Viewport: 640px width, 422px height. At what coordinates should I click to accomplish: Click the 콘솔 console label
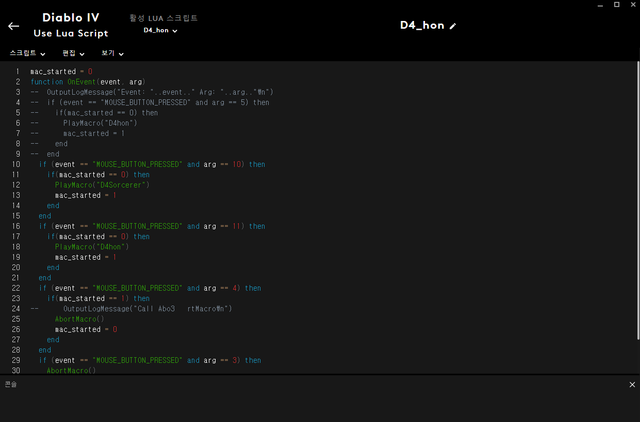pos(11,384)
